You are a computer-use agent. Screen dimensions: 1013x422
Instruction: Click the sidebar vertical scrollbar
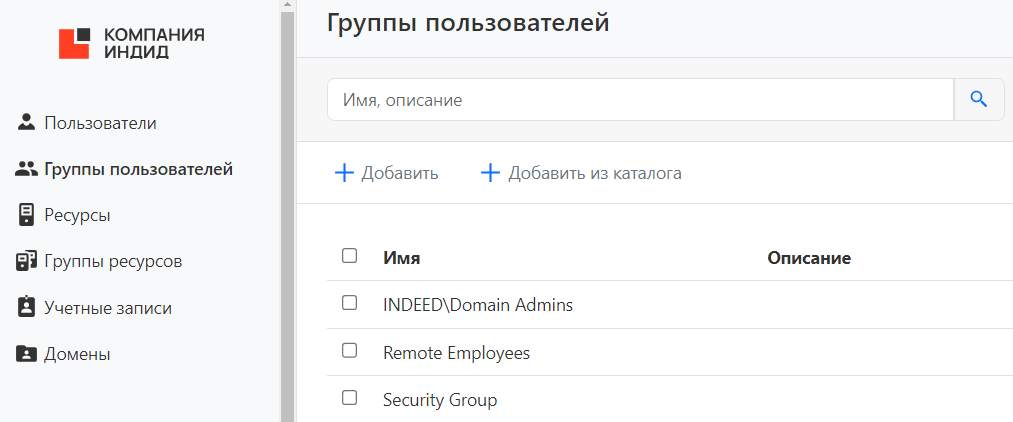288,211
